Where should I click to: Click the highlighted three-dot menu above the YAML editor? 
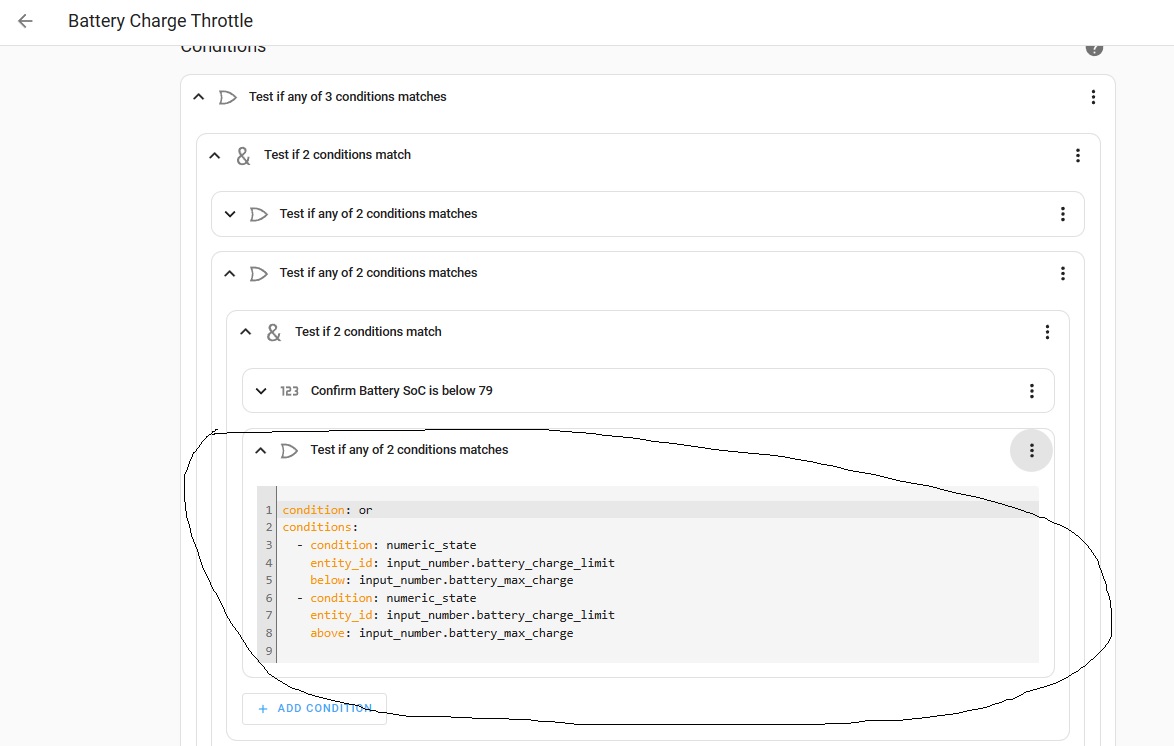coord(1031,450)
